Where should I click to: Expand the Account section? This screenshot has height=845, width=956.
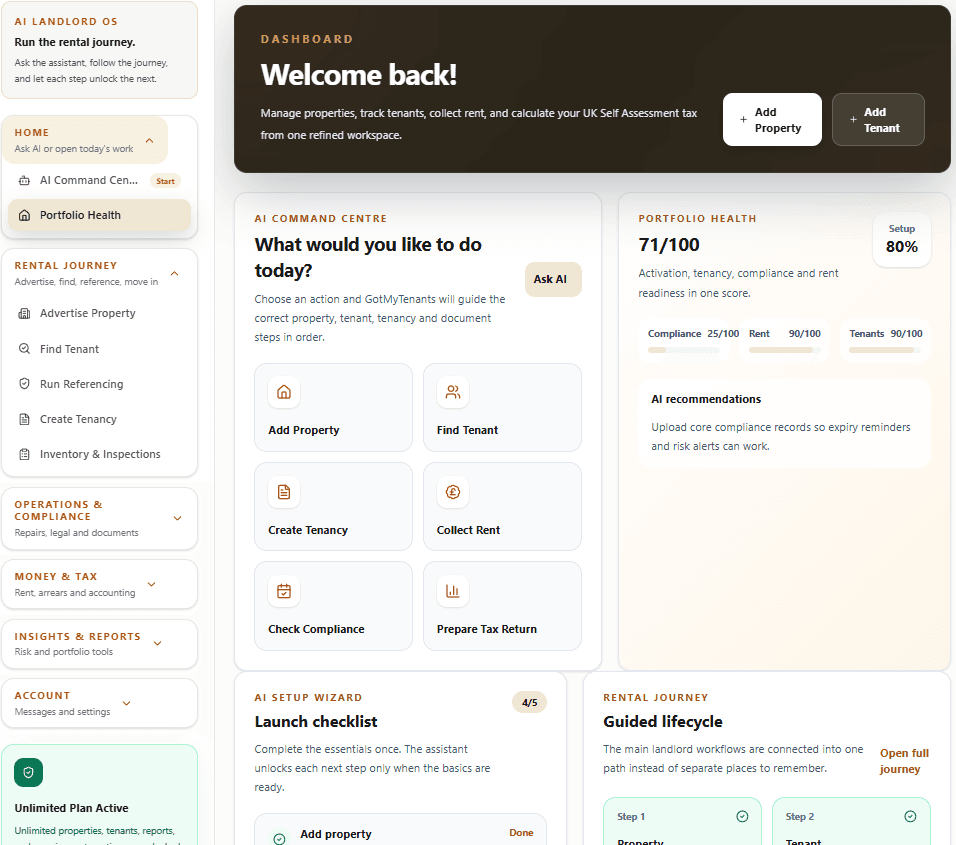pyautogui.click(x=127, y=704)
